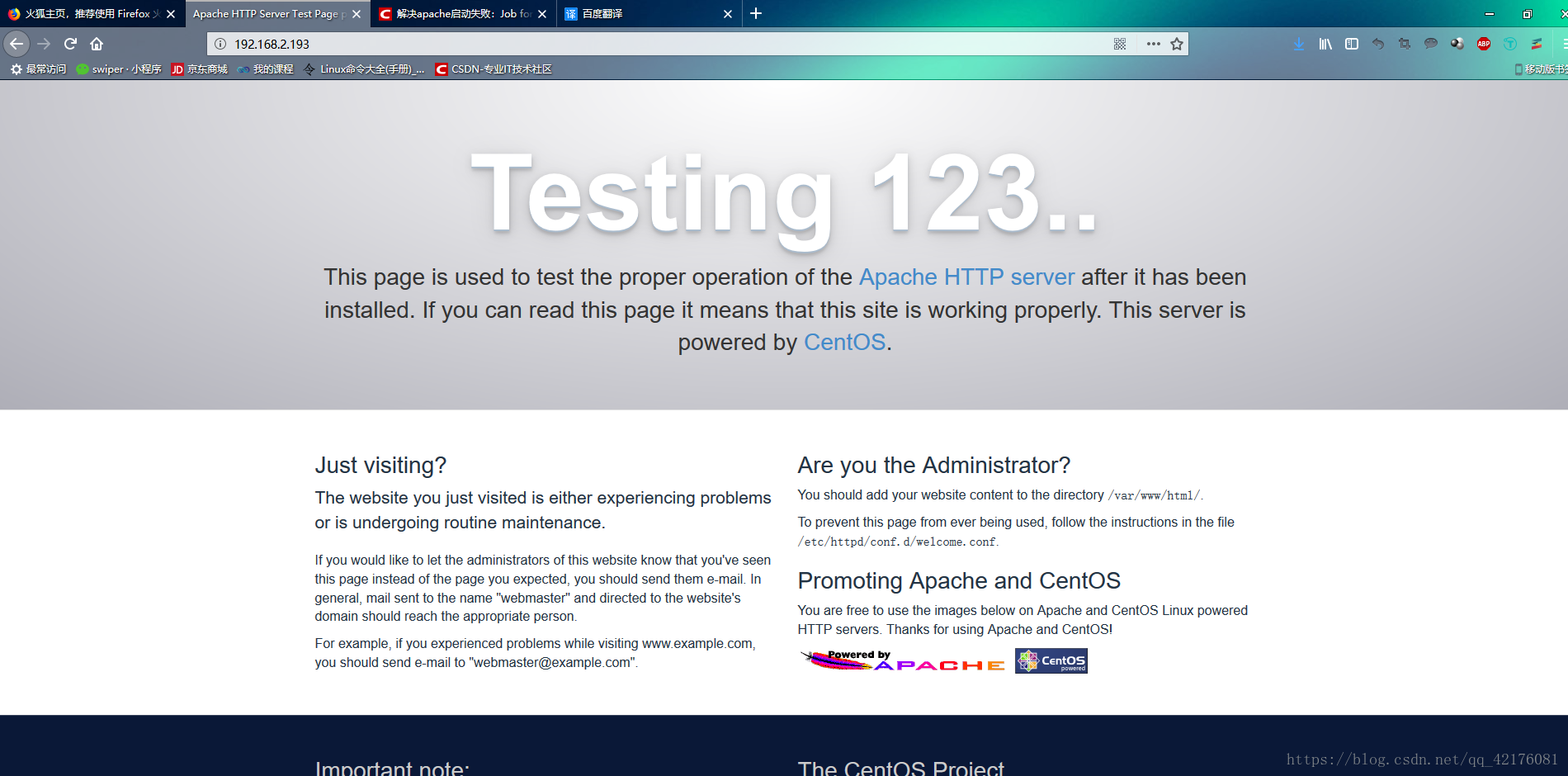Restore down the Firefox window
The image size is (1568, 776).
coord(1528,14)
